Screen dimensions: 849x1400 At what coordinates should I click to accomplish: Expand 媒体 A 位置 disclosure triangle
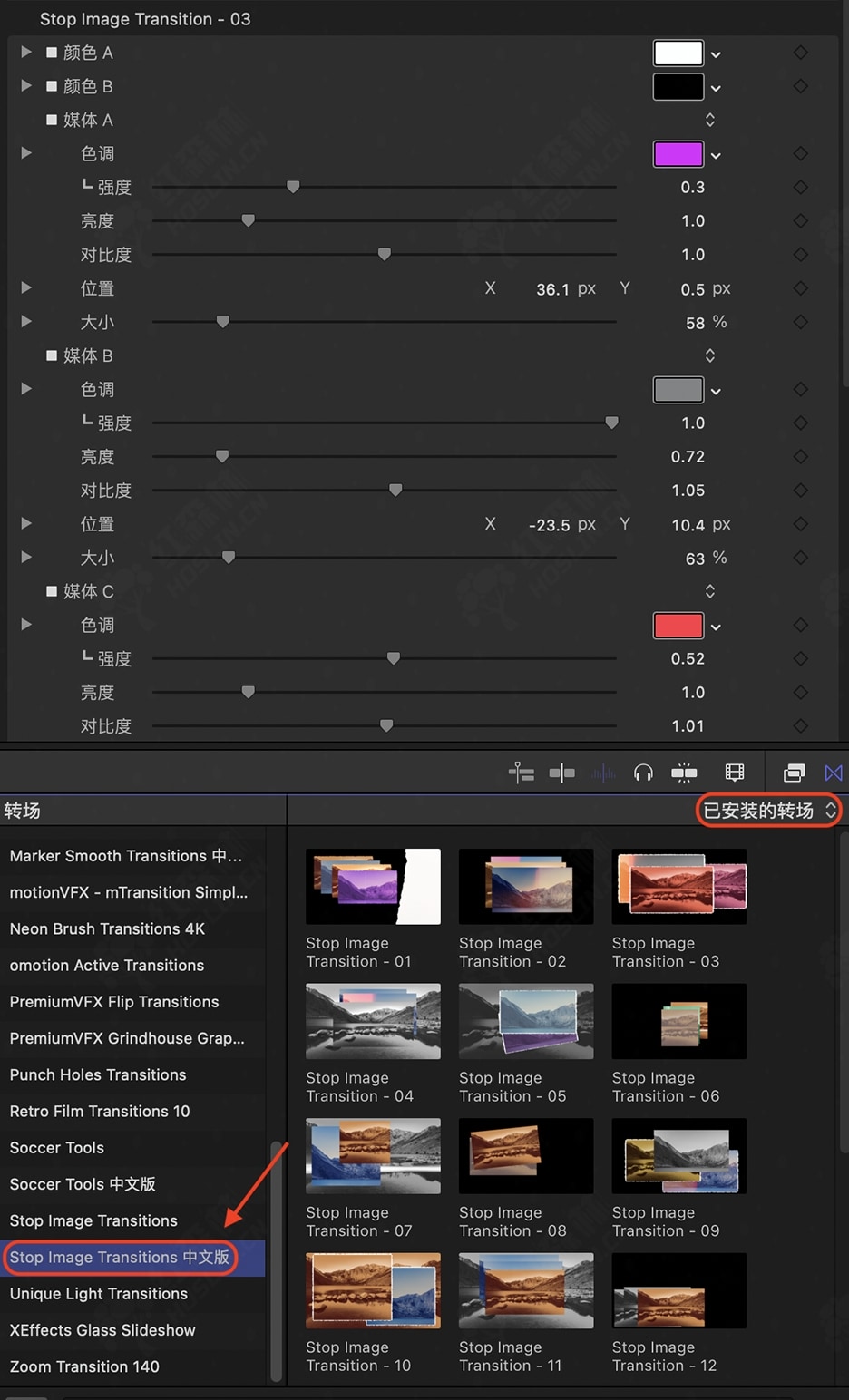click(26, 287)
